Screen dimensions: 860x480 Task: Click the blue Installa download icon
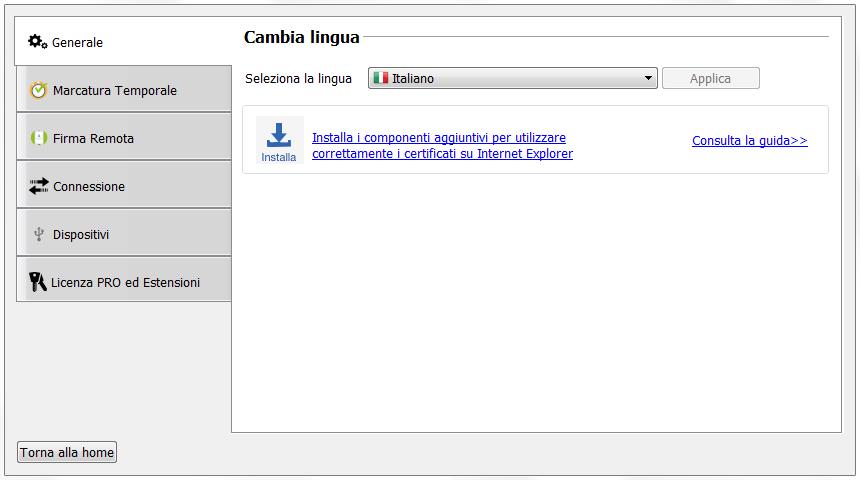279,135
